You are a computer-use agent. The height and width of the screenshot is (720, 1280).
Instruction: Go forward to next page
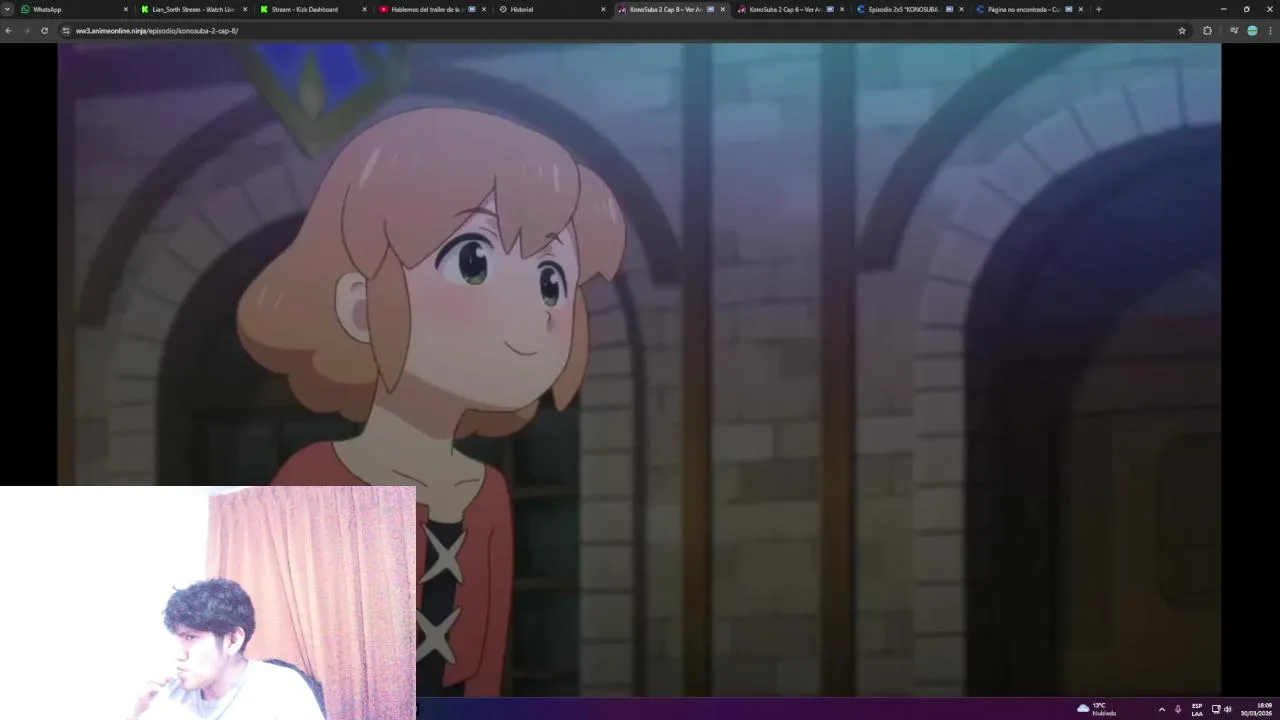point(26,30)
